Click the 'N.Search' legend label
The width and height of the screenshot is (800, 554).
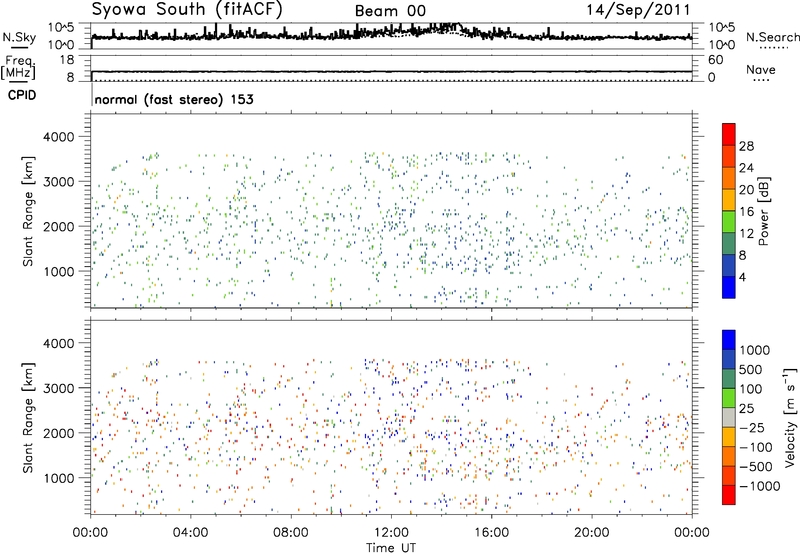point(772,37)
